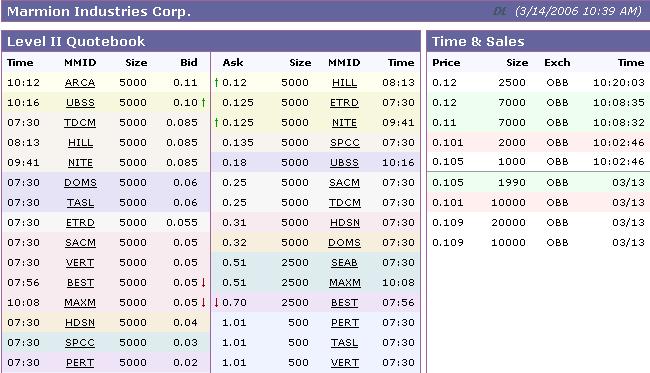Click the green up arrow next to bid 0.10

(x=204, y=102)
